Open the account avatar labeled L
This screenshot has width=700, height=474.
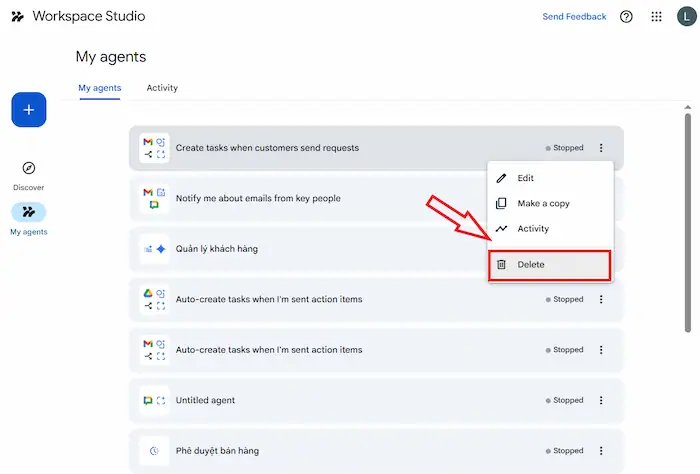pos(684,17)
